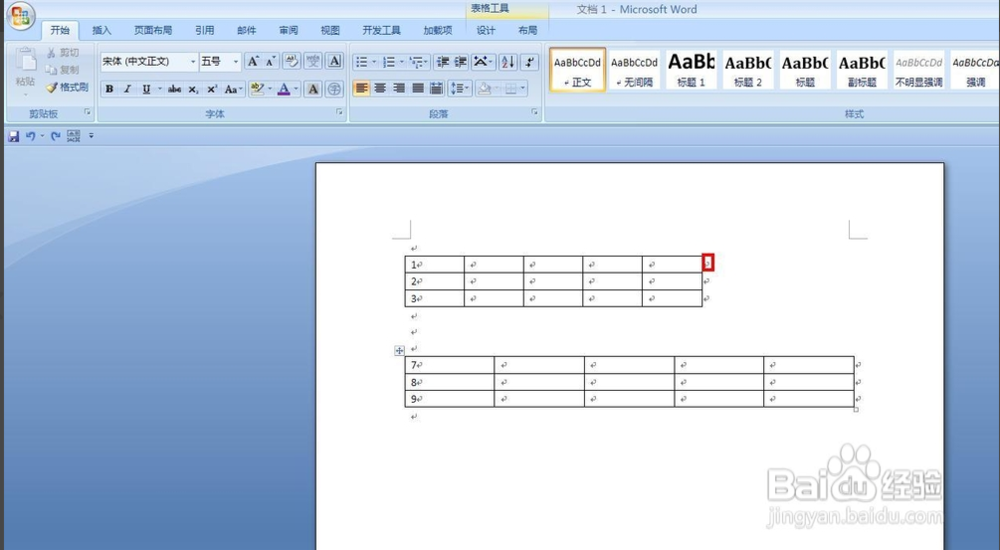Open the font color dropdown arrow
This screenshot has width=1000, height=550.
click(x=296, y=89)
